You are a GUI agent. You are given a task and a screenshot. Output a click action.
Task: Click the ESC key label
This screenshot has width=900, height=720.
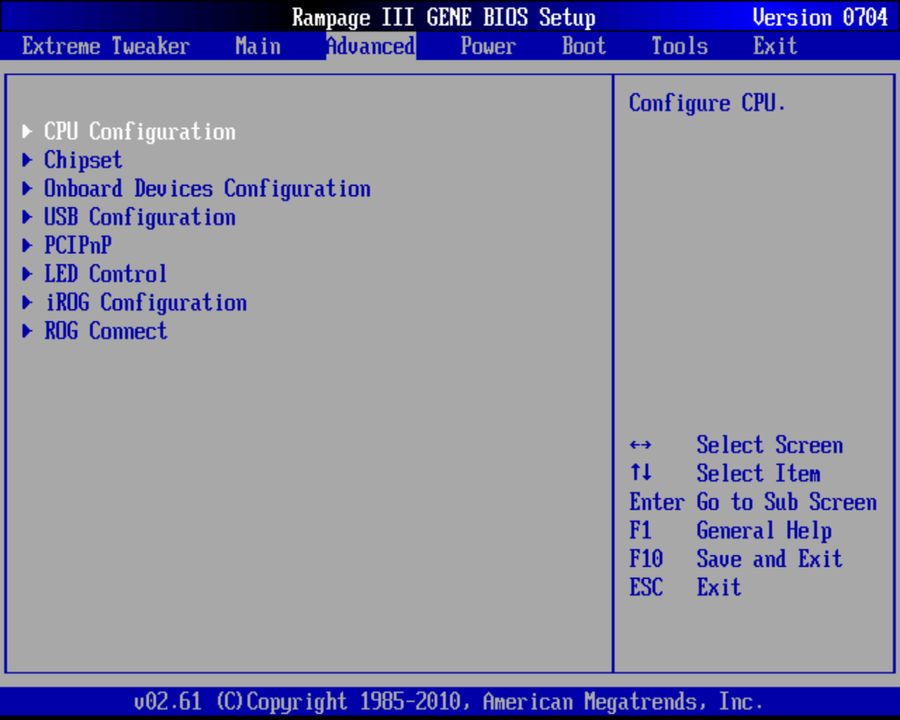tap(646, 587)
